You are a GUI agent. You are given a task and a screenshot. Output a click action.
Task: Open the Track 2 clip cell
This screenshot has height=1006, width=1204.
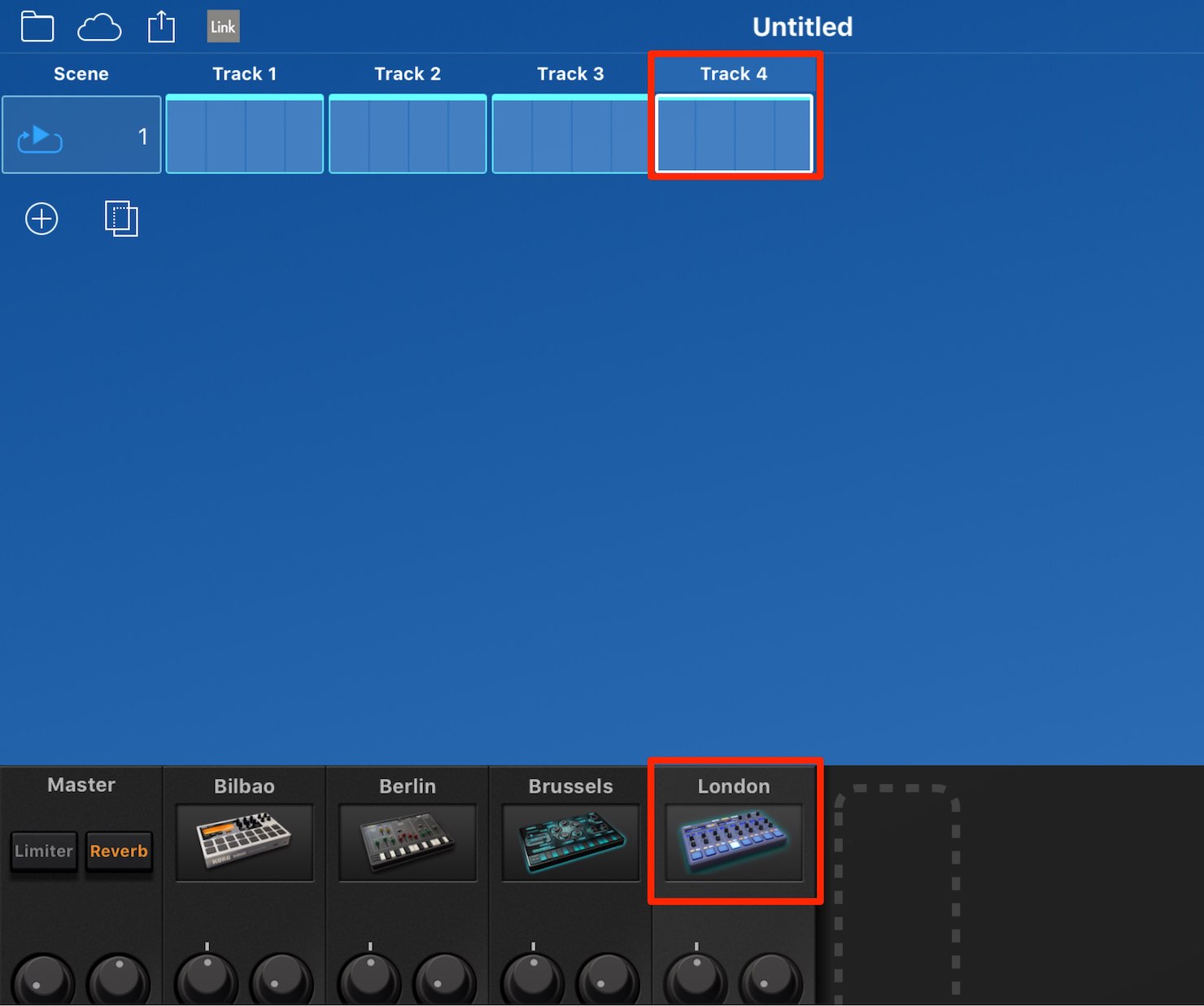click(408, 134)
